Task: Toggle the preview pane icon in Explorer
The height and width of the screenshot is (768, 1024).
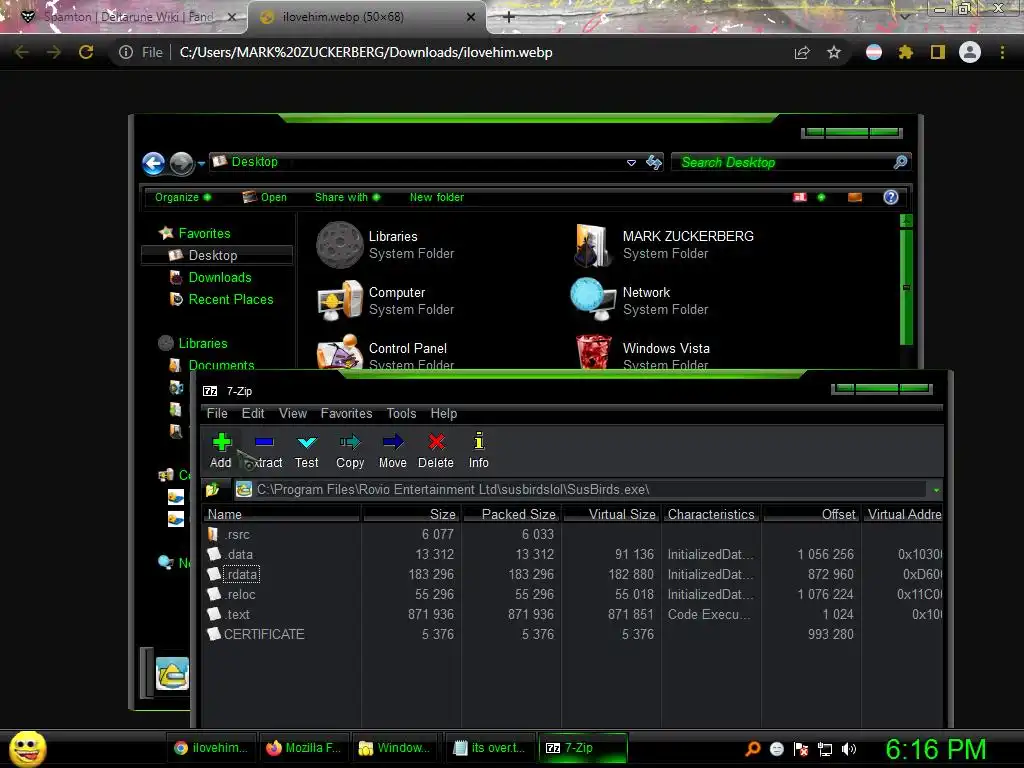Action: point(855,197)
